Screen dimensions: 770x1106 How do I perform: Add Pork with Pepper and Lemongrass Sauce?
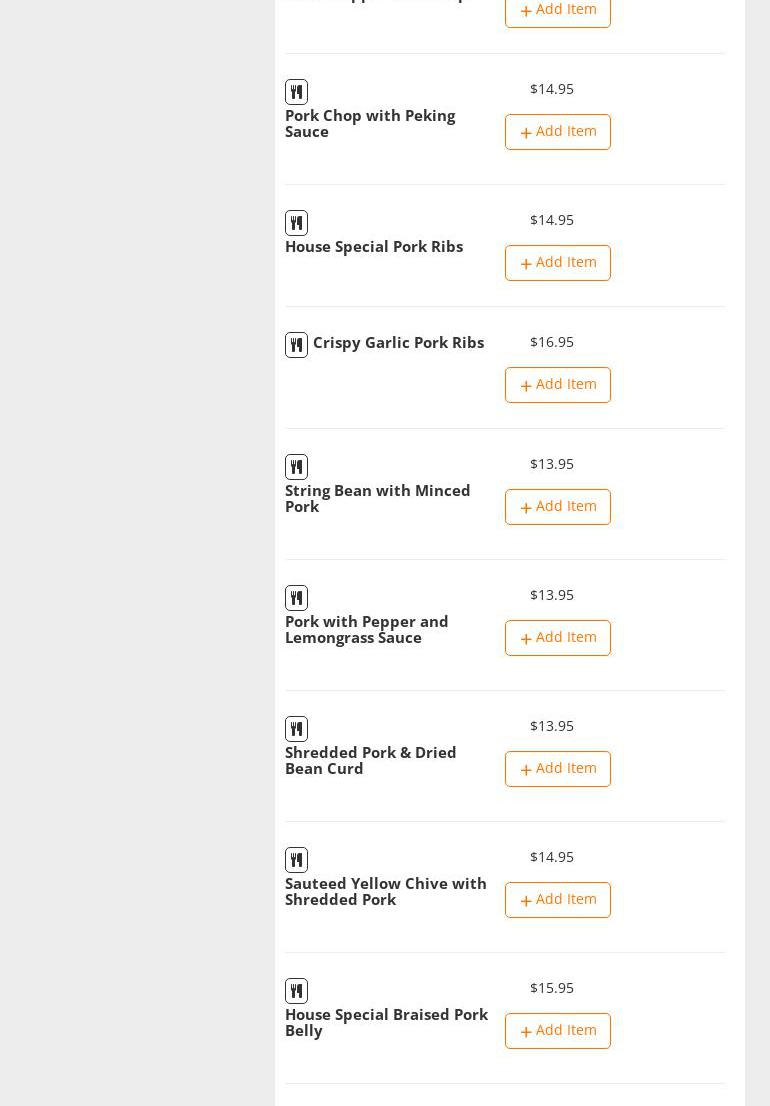click(557, 638)
